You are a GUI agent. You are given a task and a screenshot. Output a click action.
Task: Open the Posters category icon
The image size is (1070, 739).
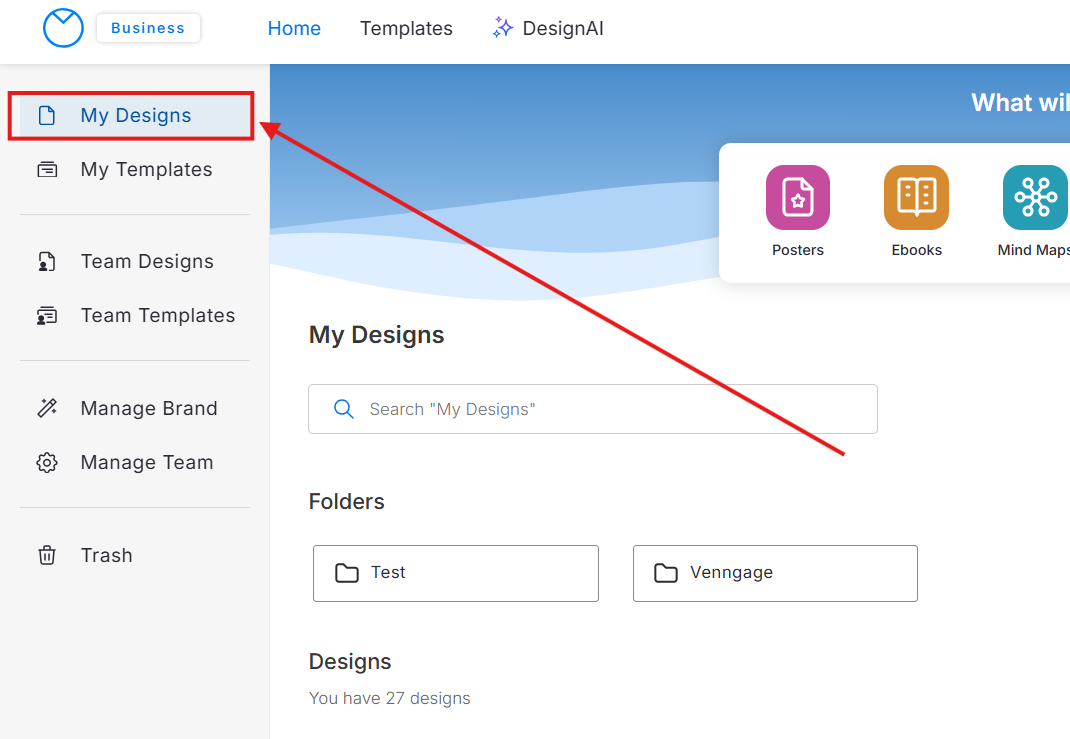pyautogui.click(x=797, y=198)
